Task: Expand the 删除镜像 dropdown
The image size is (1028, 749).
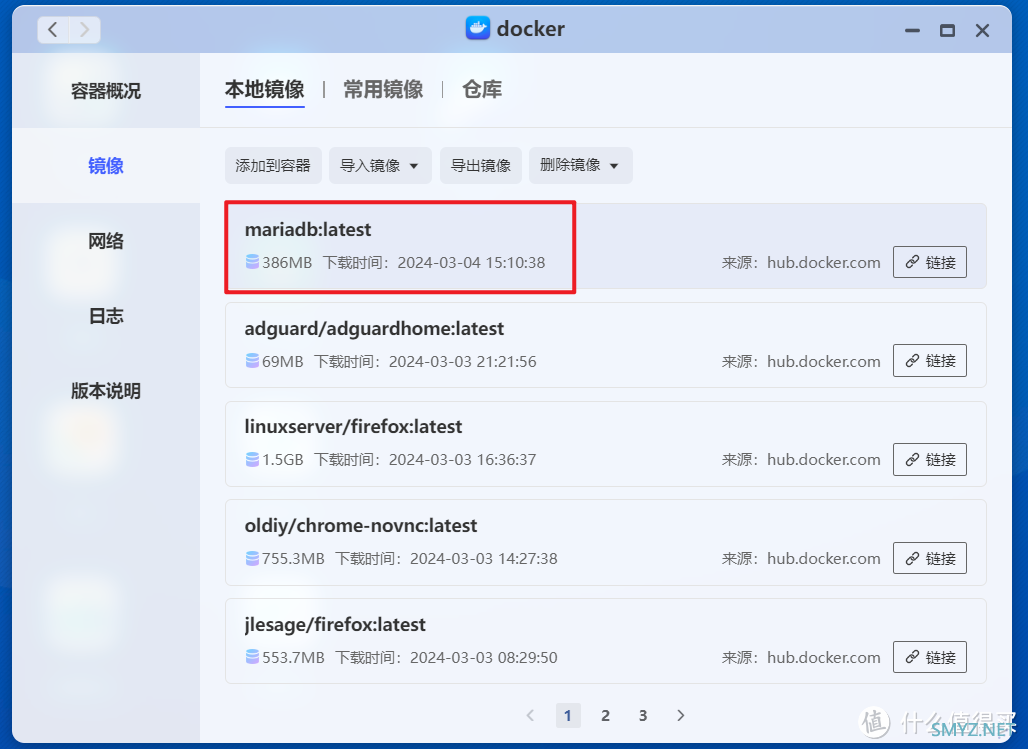Action: pos(580,165)
